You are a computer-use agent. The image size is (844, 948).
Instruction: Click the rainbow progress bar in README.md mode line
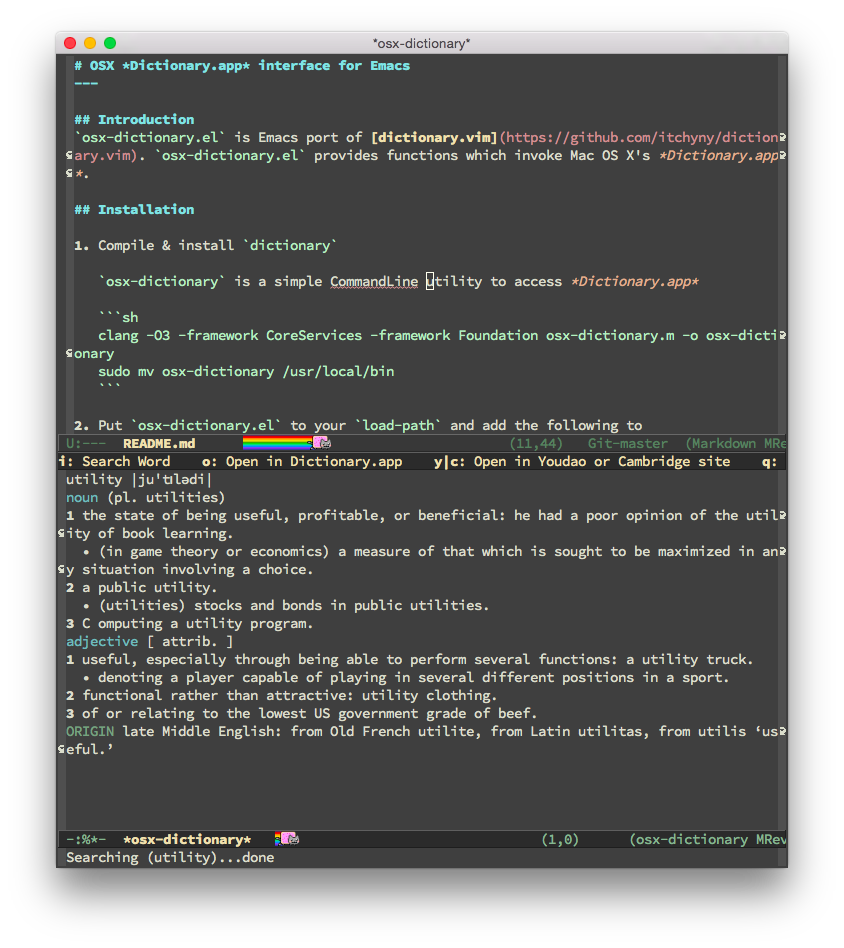pyautogui.click(x=278, y=443)
